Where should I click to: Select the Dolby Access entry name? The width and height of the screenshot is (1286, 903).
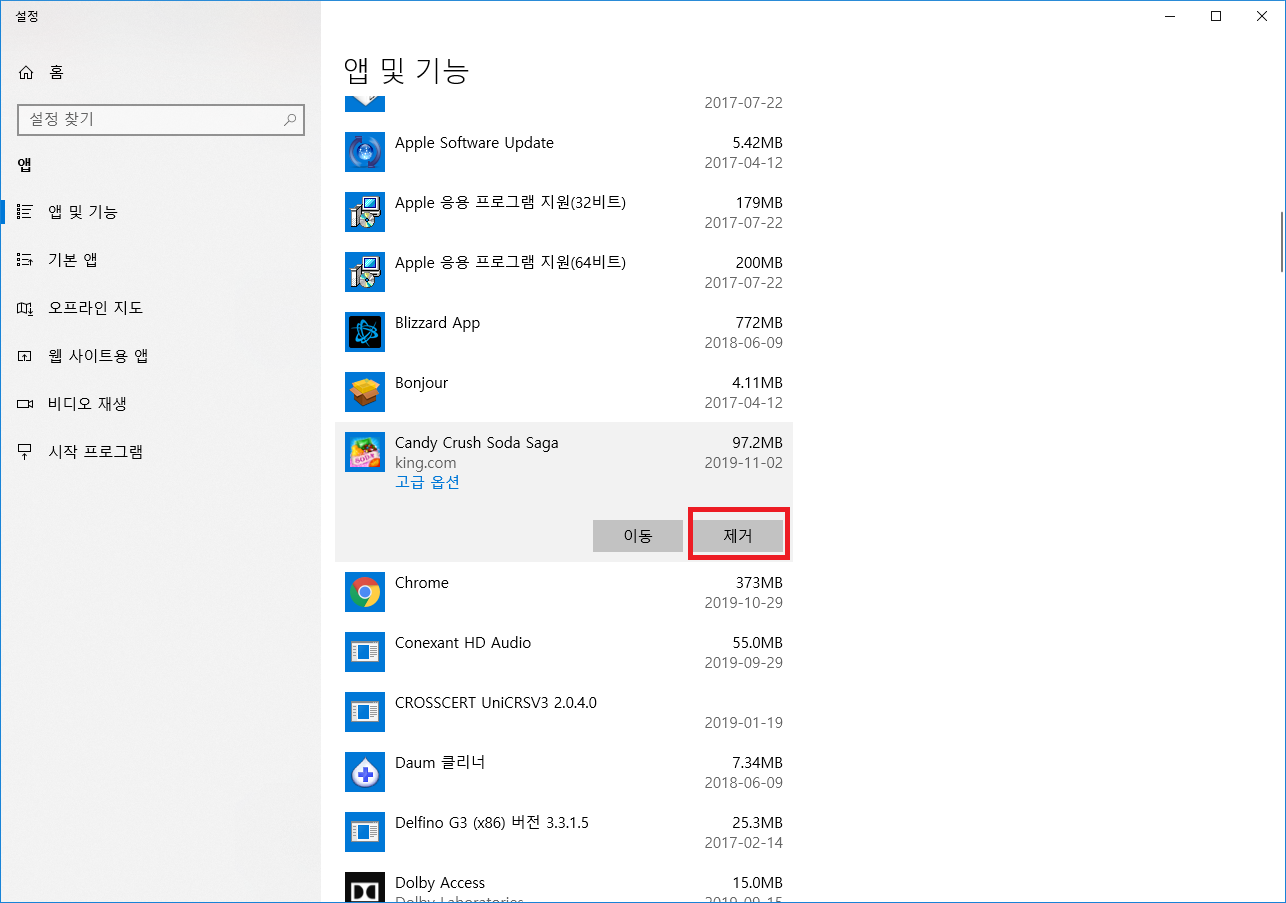(x=440, y=883)
